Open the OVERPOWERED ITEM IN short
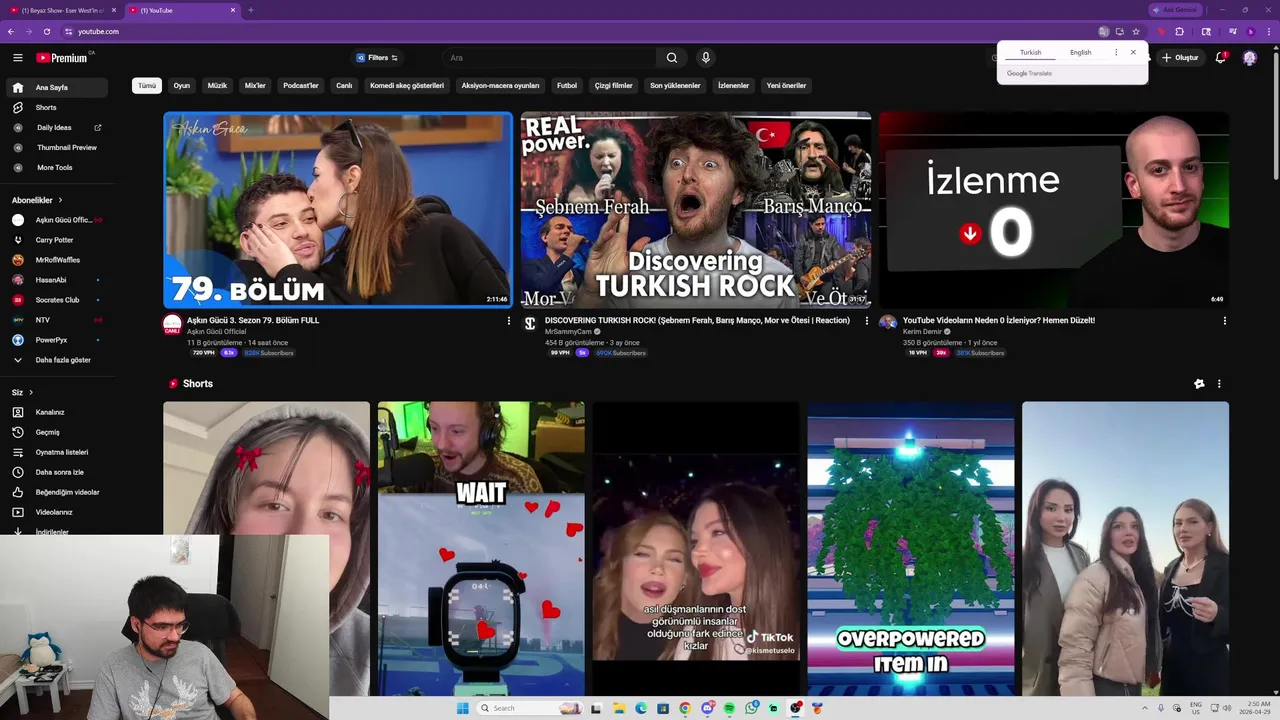The image size is (1280, 720). tap(911, 548)
